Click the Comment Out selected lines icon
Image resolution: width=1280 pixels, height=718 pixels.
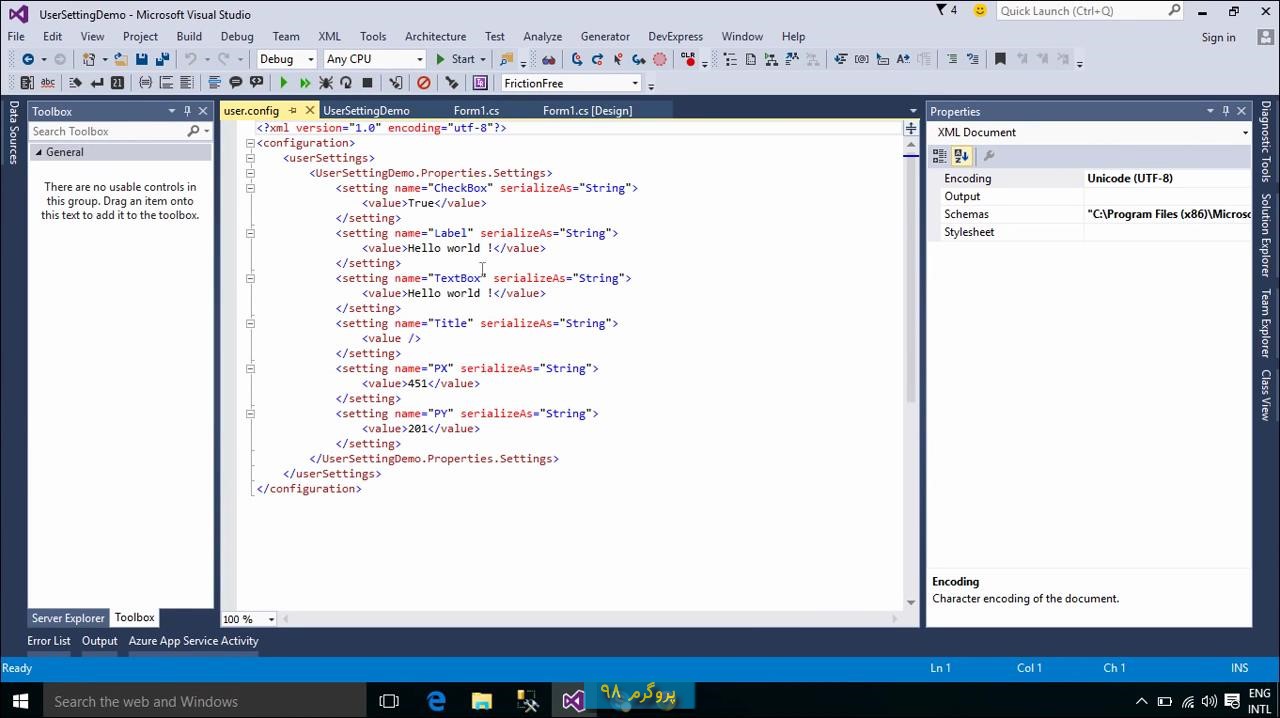point(236,82)
